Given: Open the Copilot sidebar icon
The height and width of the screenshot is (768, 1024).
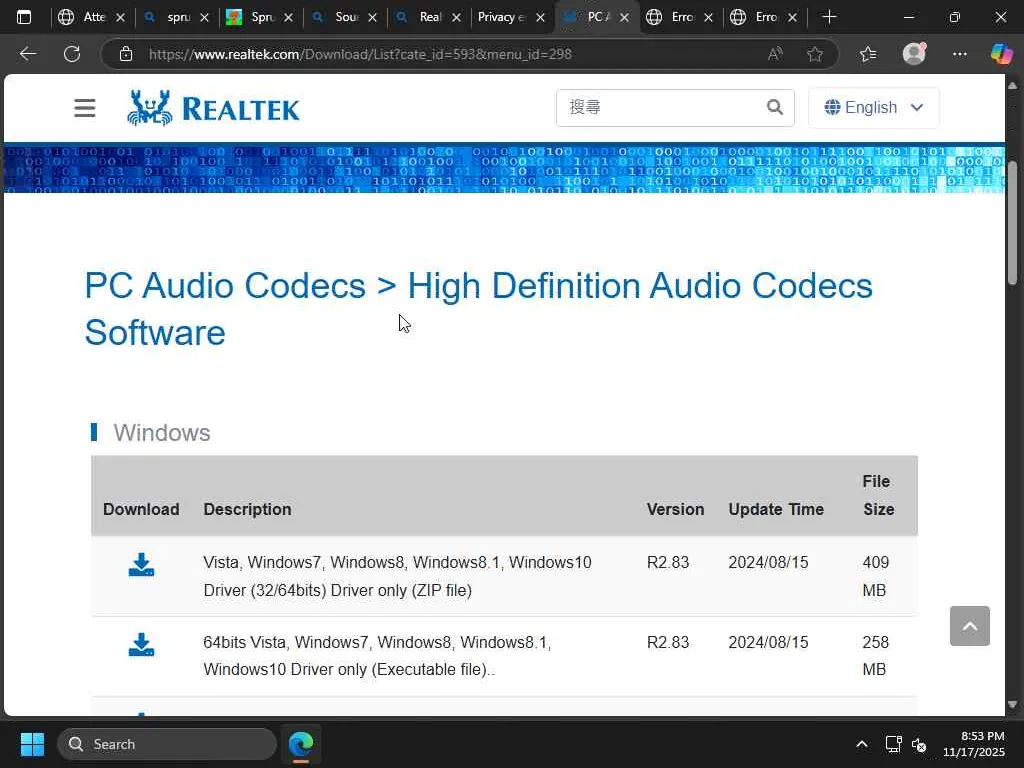Looking at the screenshot, I should pos(1001,54).
